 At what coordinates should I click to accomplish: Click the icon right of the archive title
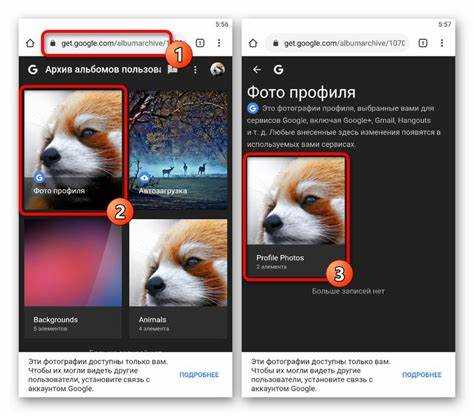173,69
